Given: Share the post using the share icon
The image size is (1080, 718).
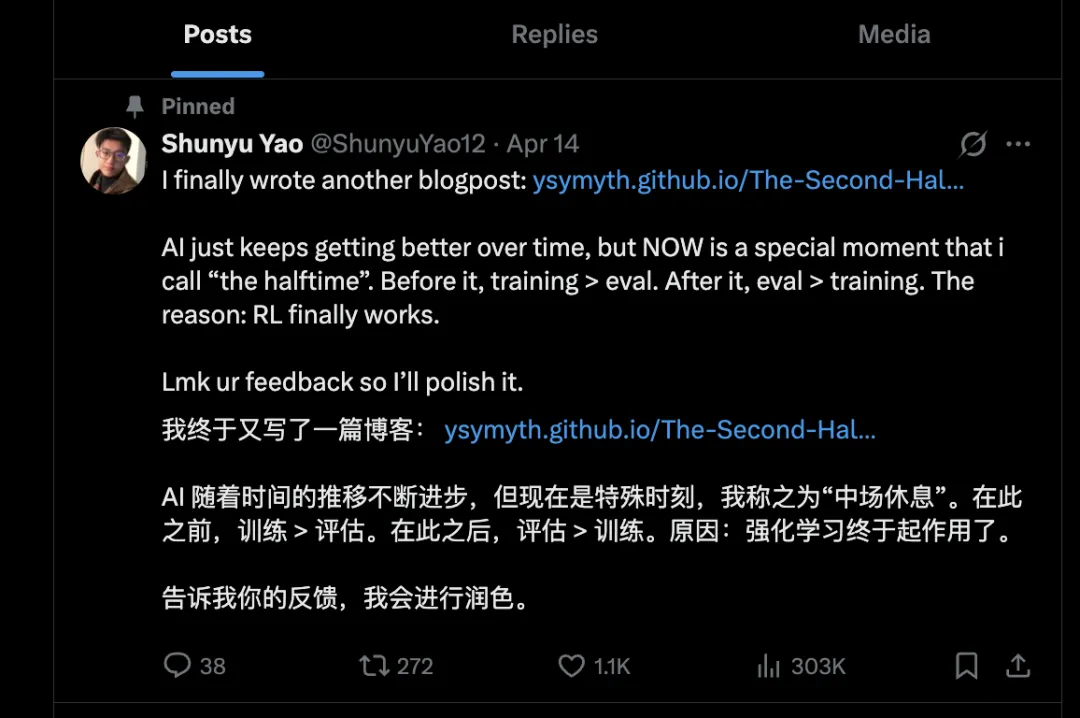Looking at the screenshot, I should 1018,666.
